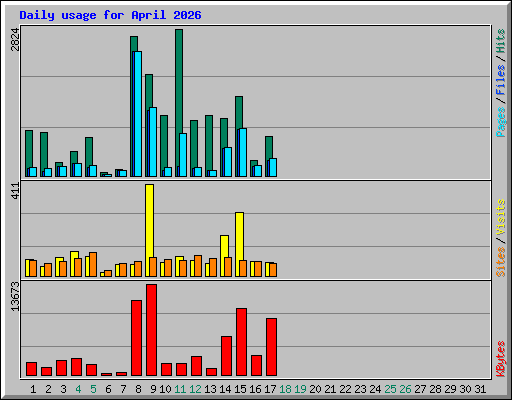The width and height of the screenshot is (512, 400).
Task: Select the cyan pages bar for day 9
Action: click(x=153, y=142)
